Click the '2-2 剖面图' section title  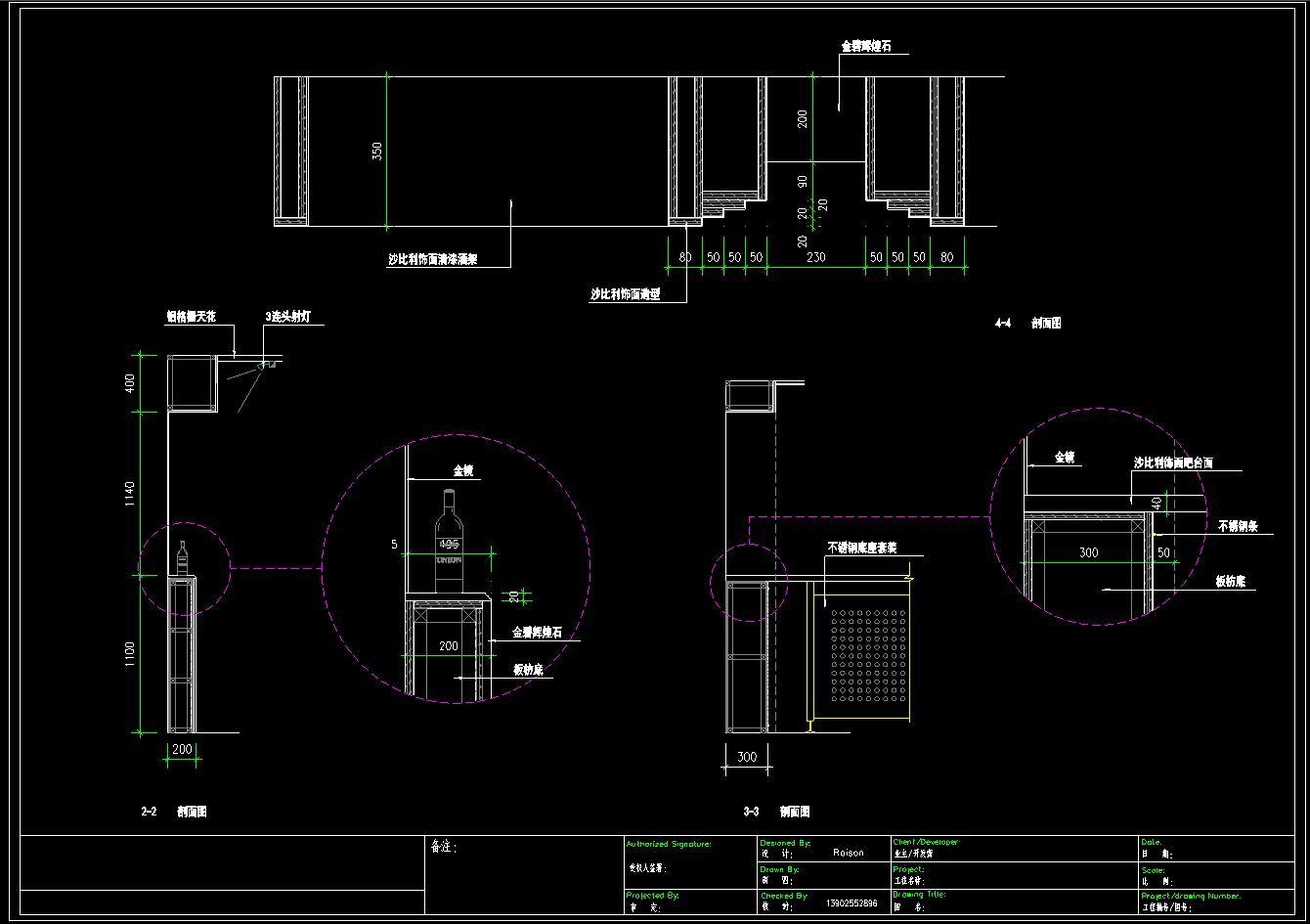[x=174, y=812]
